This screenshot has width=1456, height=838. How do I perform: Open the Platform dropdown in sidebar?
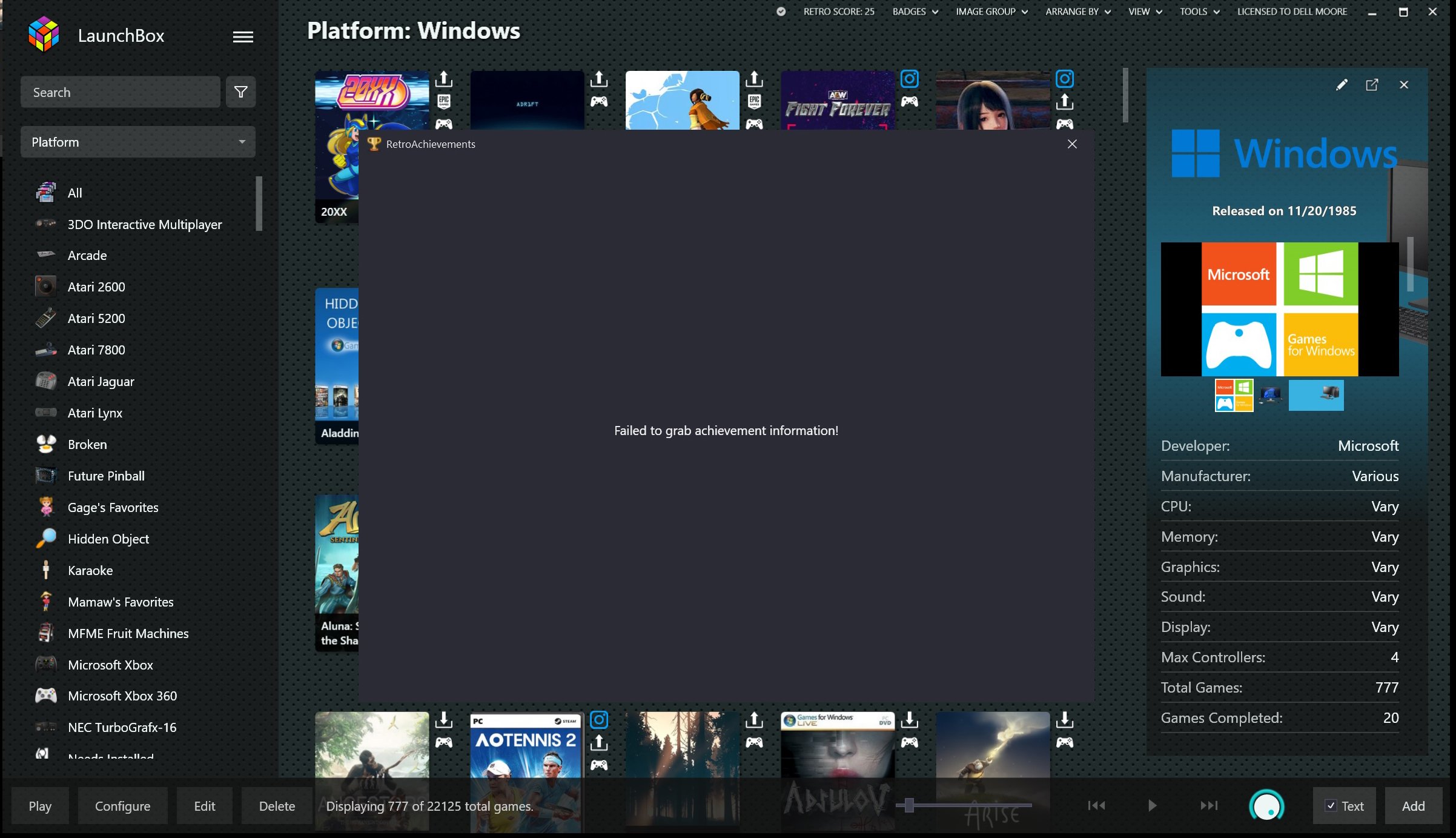coord(138,142)
